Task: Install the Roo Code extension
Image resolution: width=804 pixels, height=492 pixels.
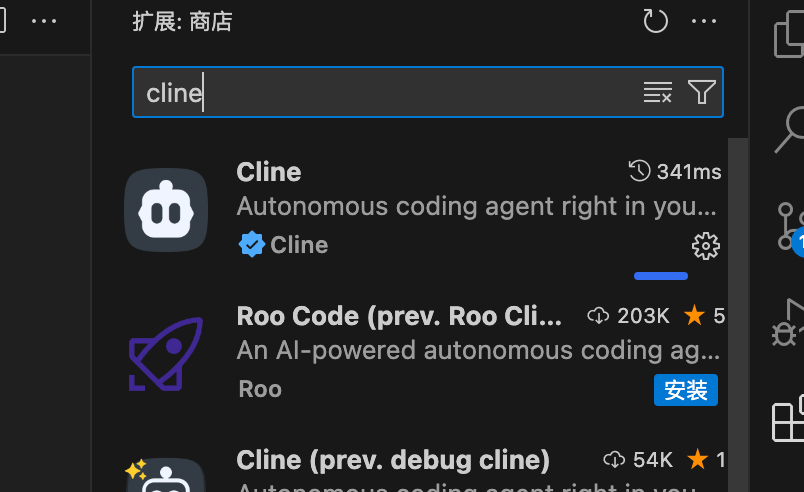Action: tap(686, 390)
